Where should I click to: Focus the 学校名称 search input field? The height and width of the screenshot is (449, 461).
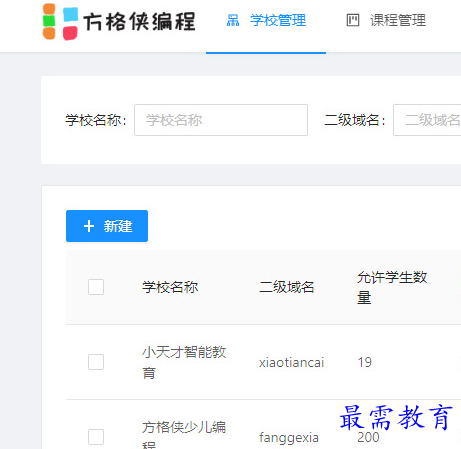pyautogui.click(x=221, y=120)
